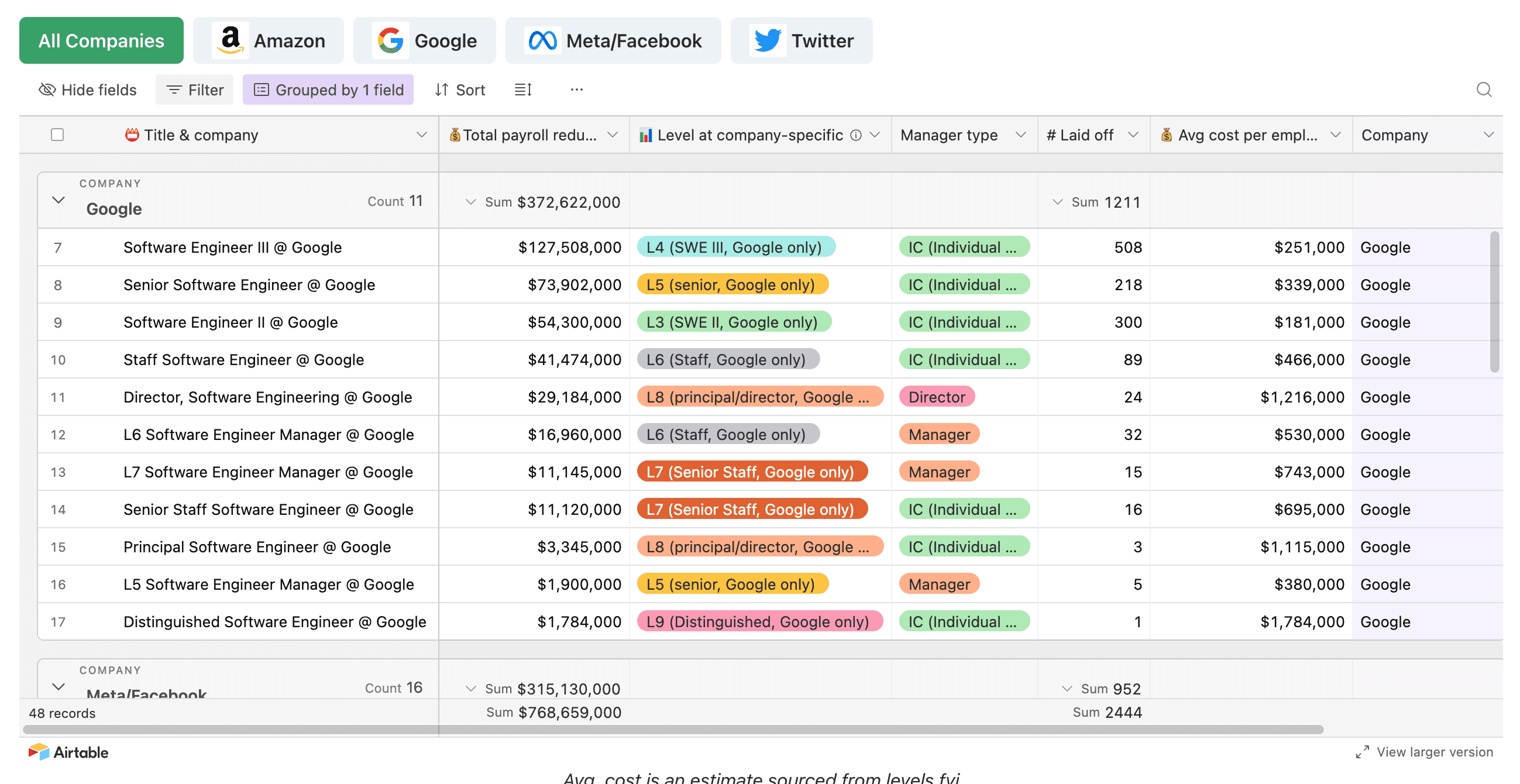Toggle the select-all checkbox in header

[x=57, y=135]
